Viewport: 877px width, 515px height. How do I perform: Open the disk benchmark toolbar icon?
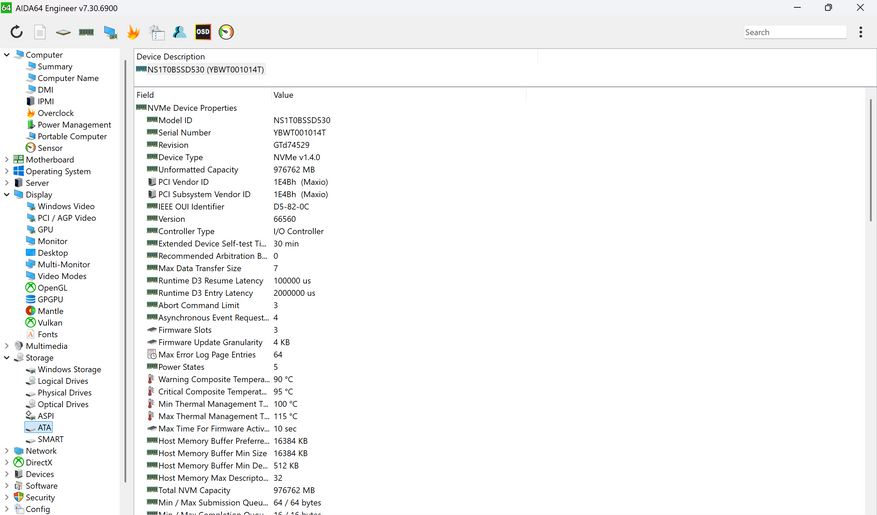click(63, 32)
